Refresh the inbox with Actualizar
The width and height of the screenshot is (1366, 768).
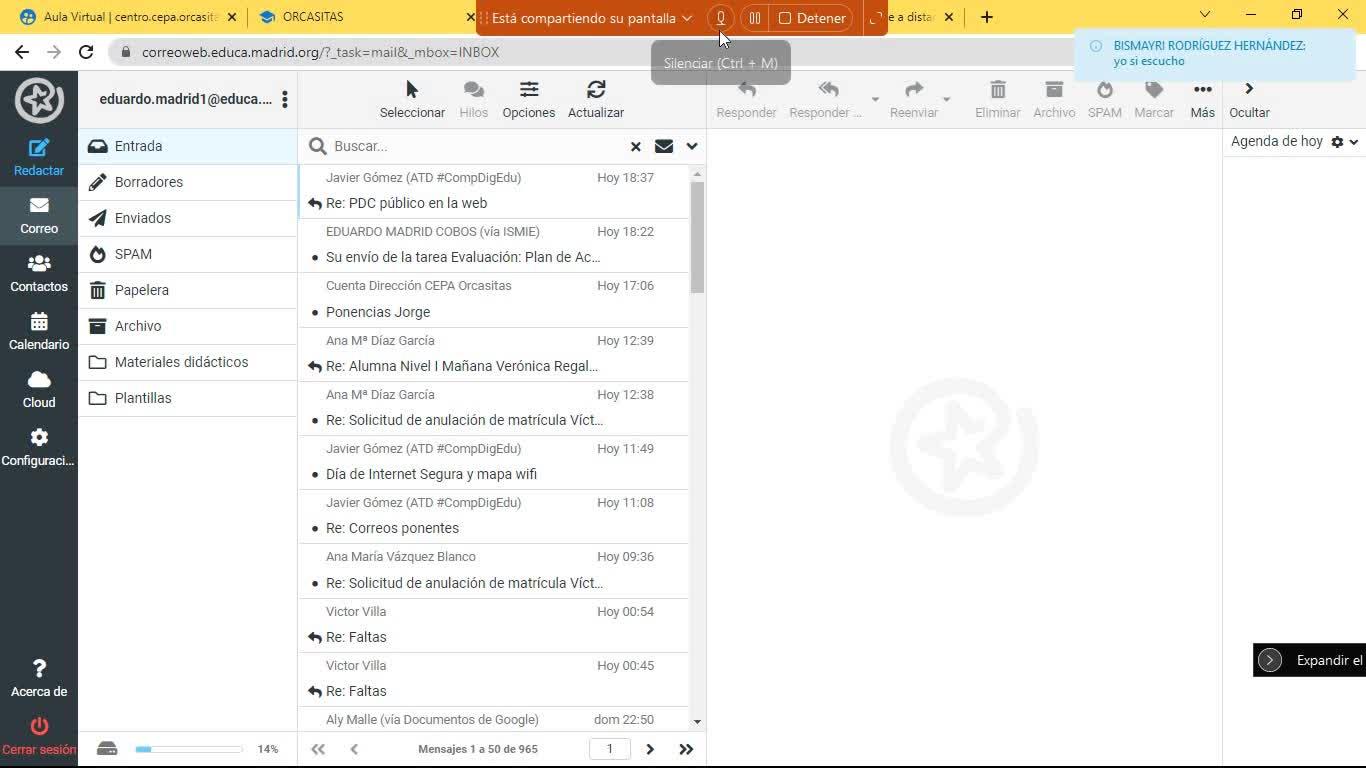click(x=596, y=99)
